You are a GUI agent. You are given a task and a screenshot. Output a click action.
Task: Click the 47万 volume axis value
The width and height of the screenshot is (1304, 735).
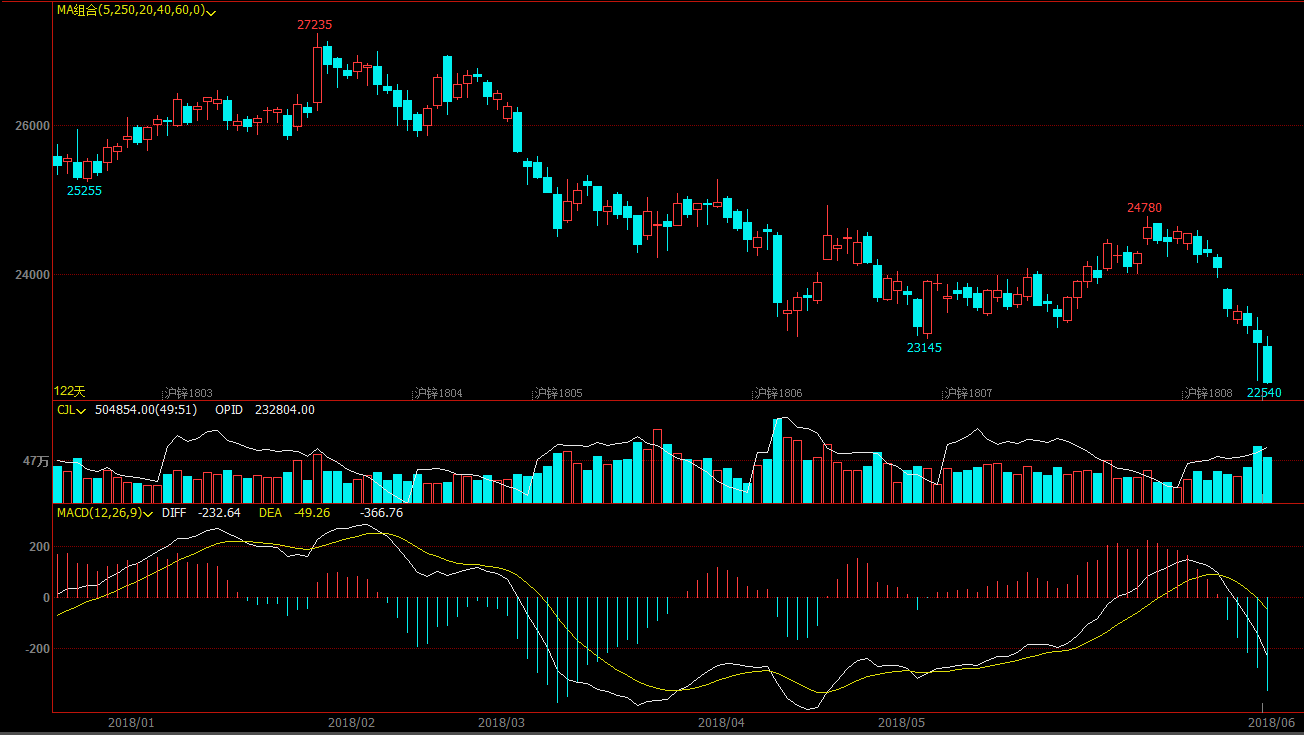[x=36, y=462]
